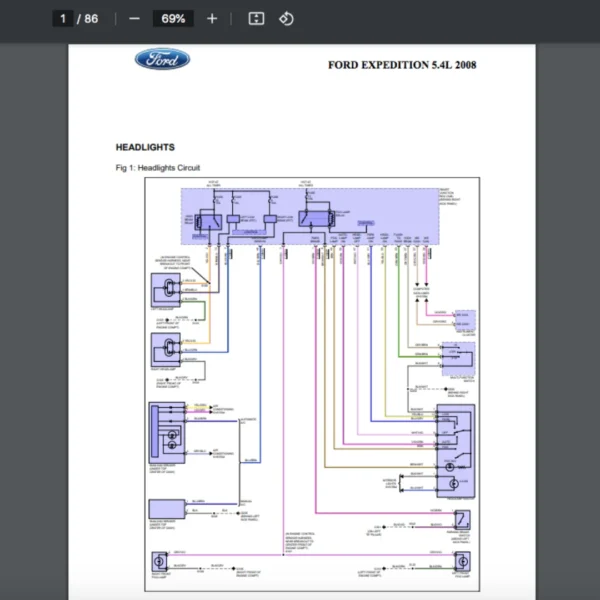Click the multifunction switch block
Image resolution: width=600 pixels, height=600 pixels.
pos(458,359)
